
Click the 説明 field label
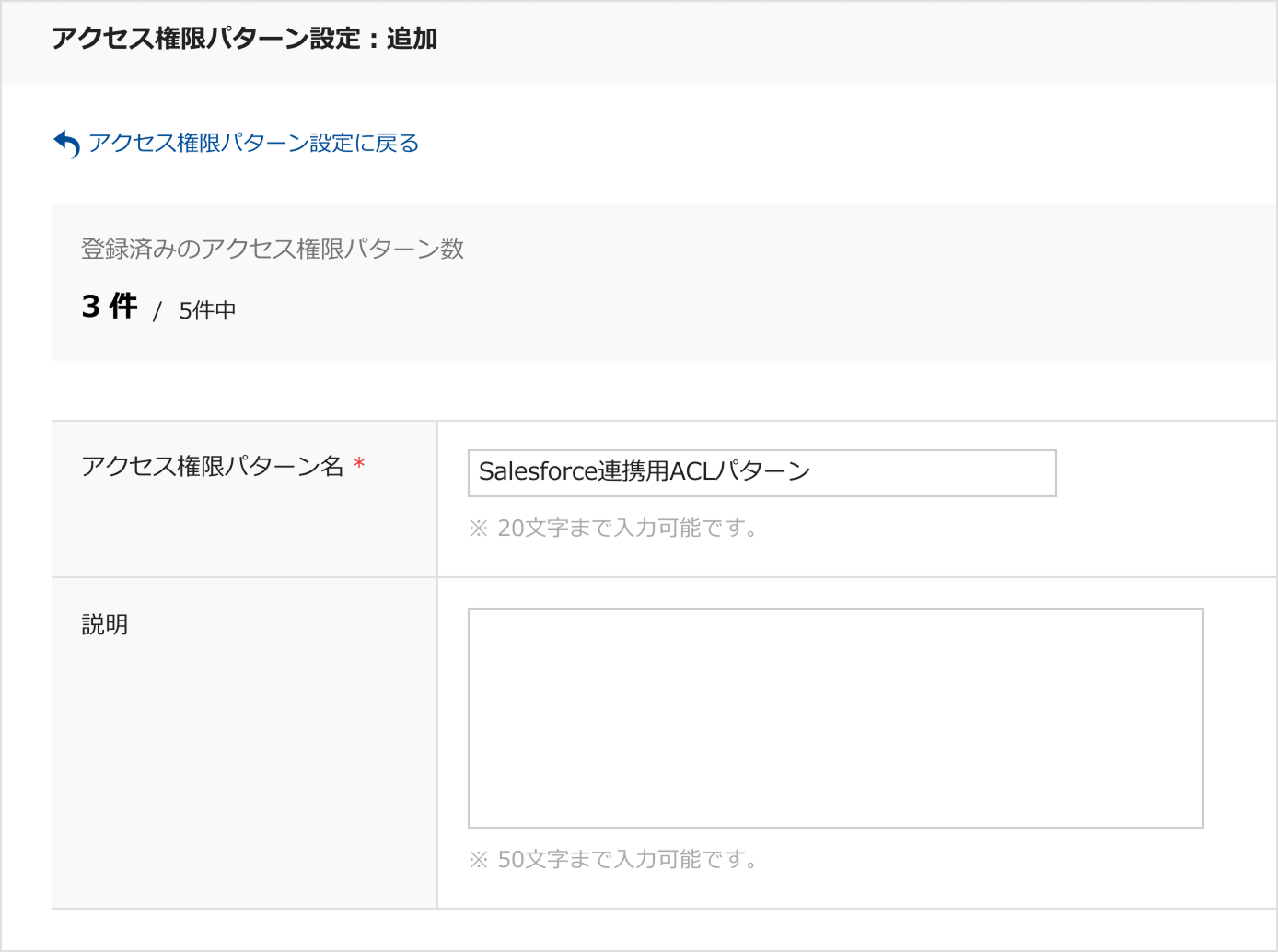pos(105,624)
